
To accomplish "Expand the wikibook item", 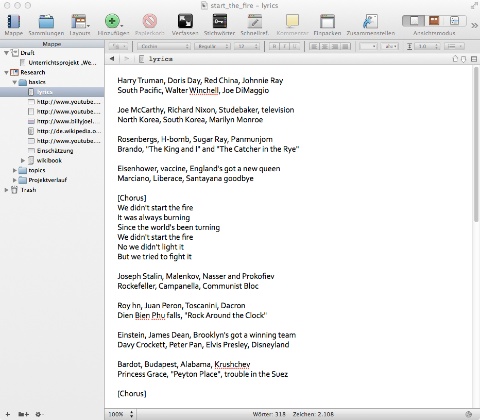I will pyautogui.click(x=23, y=160).
